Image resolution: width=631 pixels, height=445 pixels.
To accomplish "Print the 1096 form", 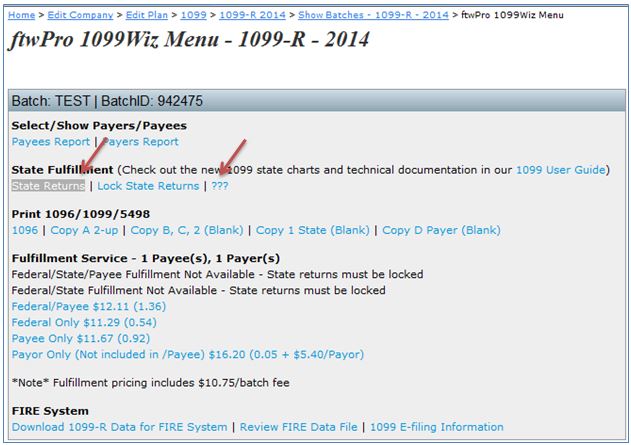I will point(25,230).
